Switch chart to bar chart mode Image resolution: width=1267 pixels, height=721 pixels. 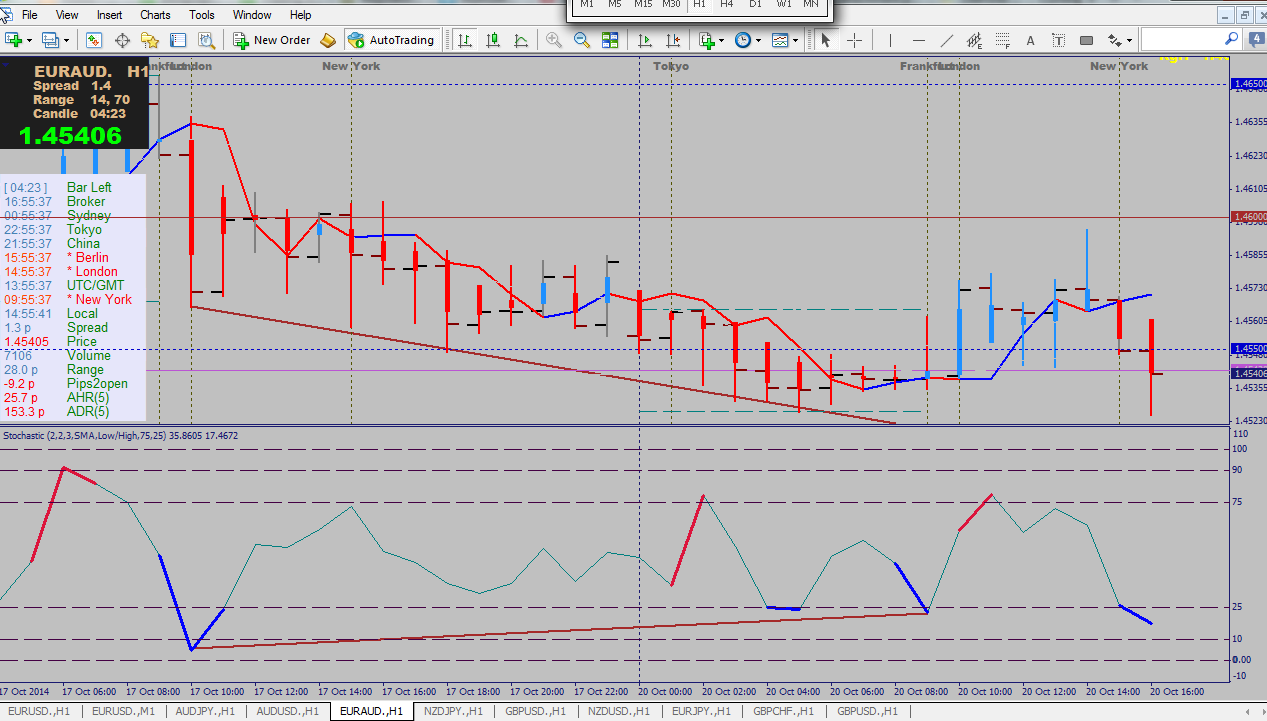coord(465,40)
